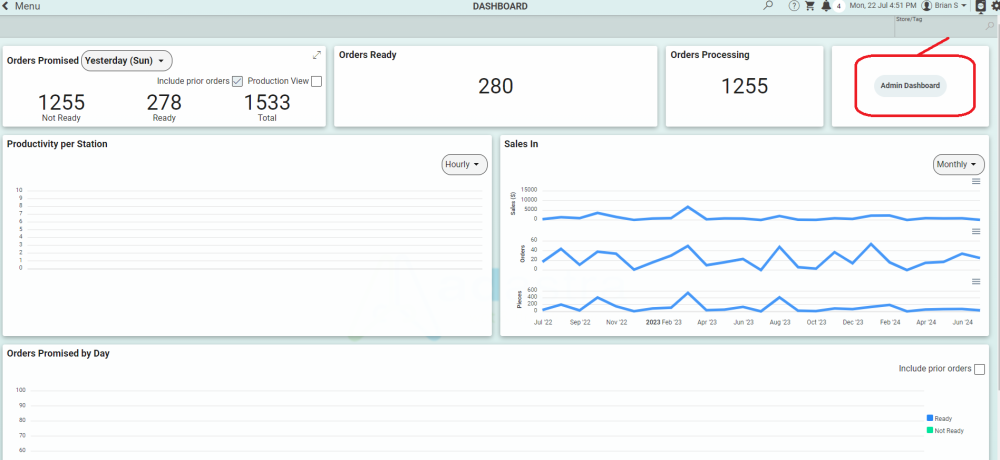Open the Admin Dashboard button

(910, 85)
